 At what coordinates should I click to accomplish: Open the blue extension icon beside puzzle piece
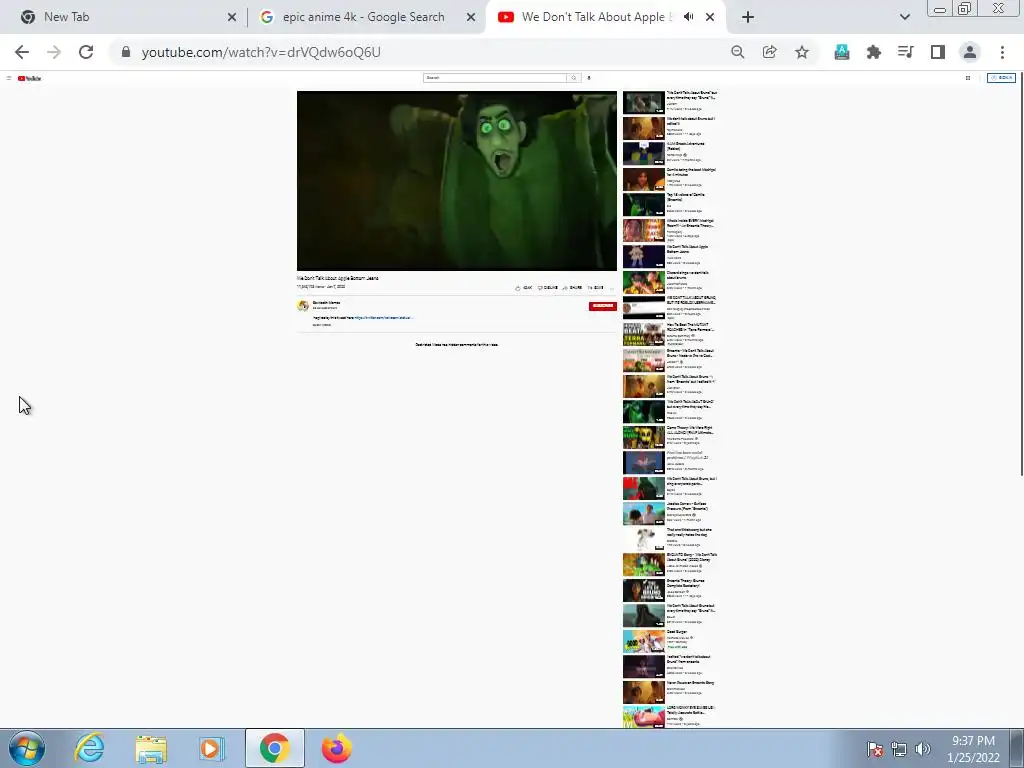point(842,52)
